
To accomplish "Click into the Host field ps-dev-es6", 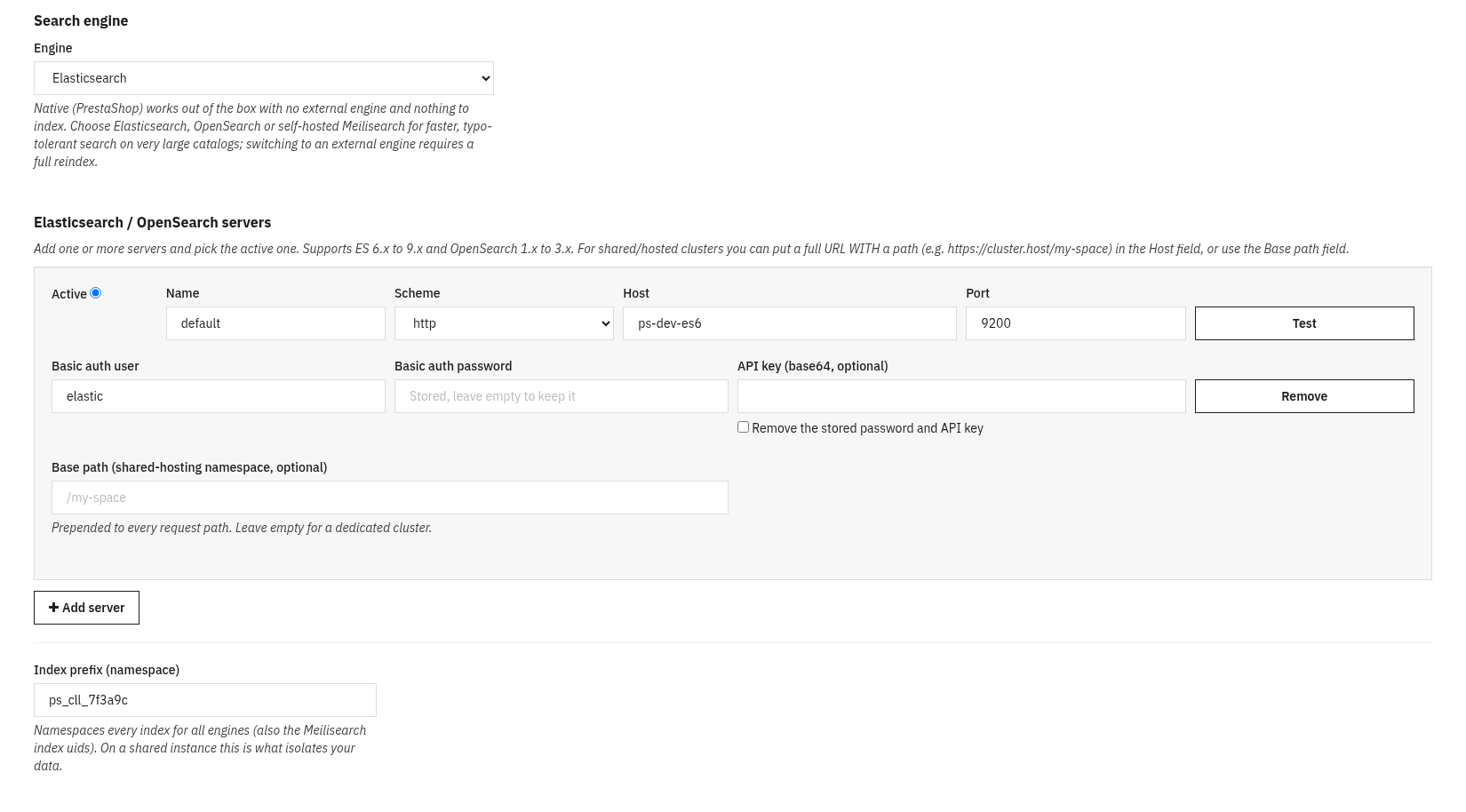I will coord(790,323).
